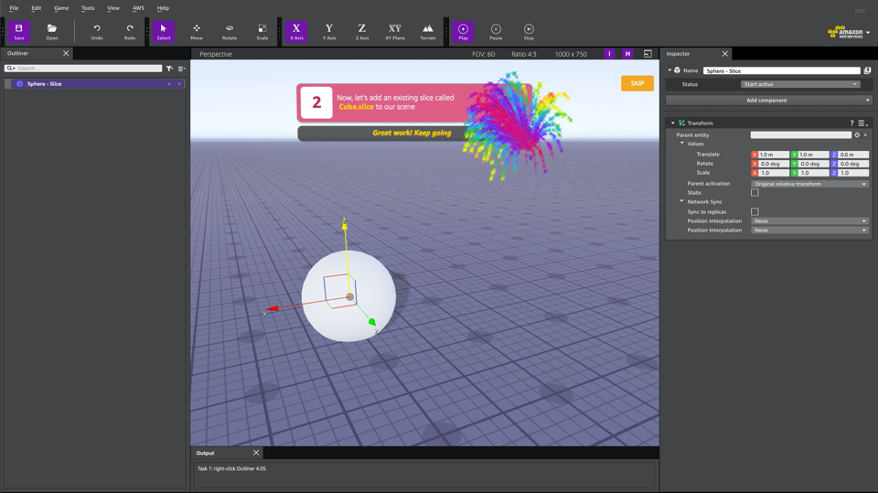Click the Add component button

click(767, 100)
